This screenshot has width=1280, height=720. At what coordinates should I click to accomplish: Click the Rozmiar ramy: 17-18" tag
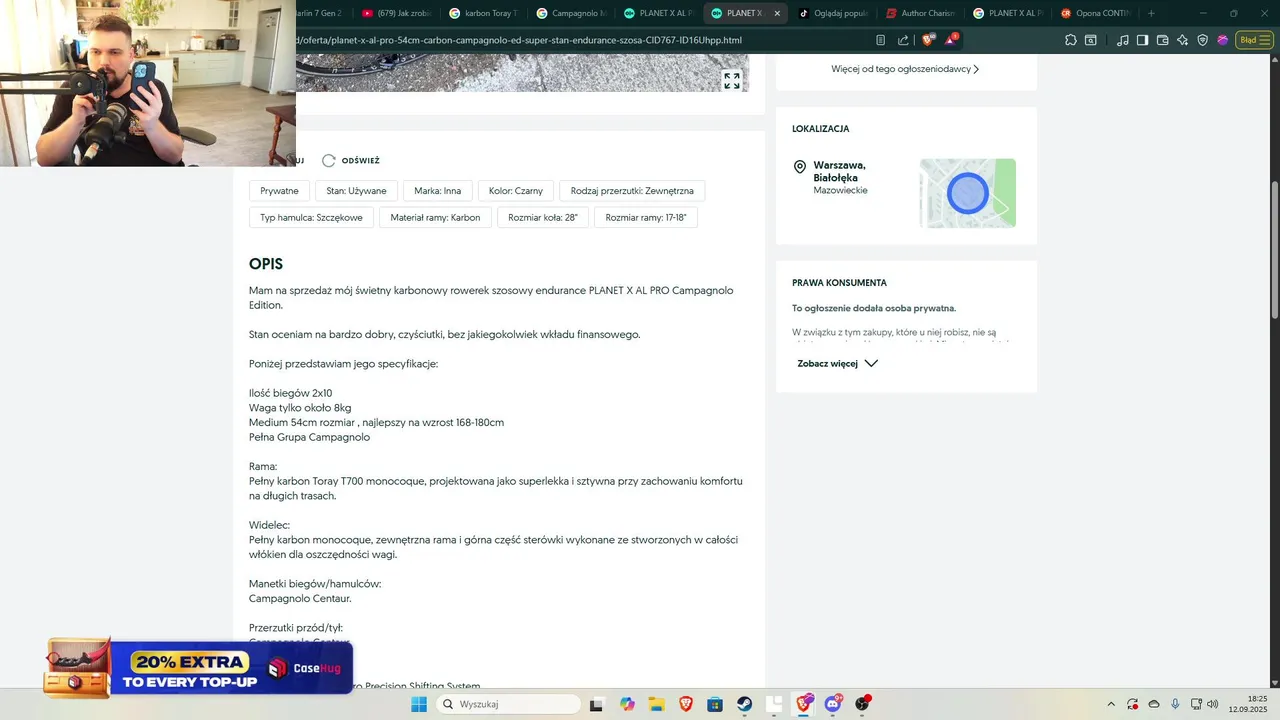click(646, 217)
